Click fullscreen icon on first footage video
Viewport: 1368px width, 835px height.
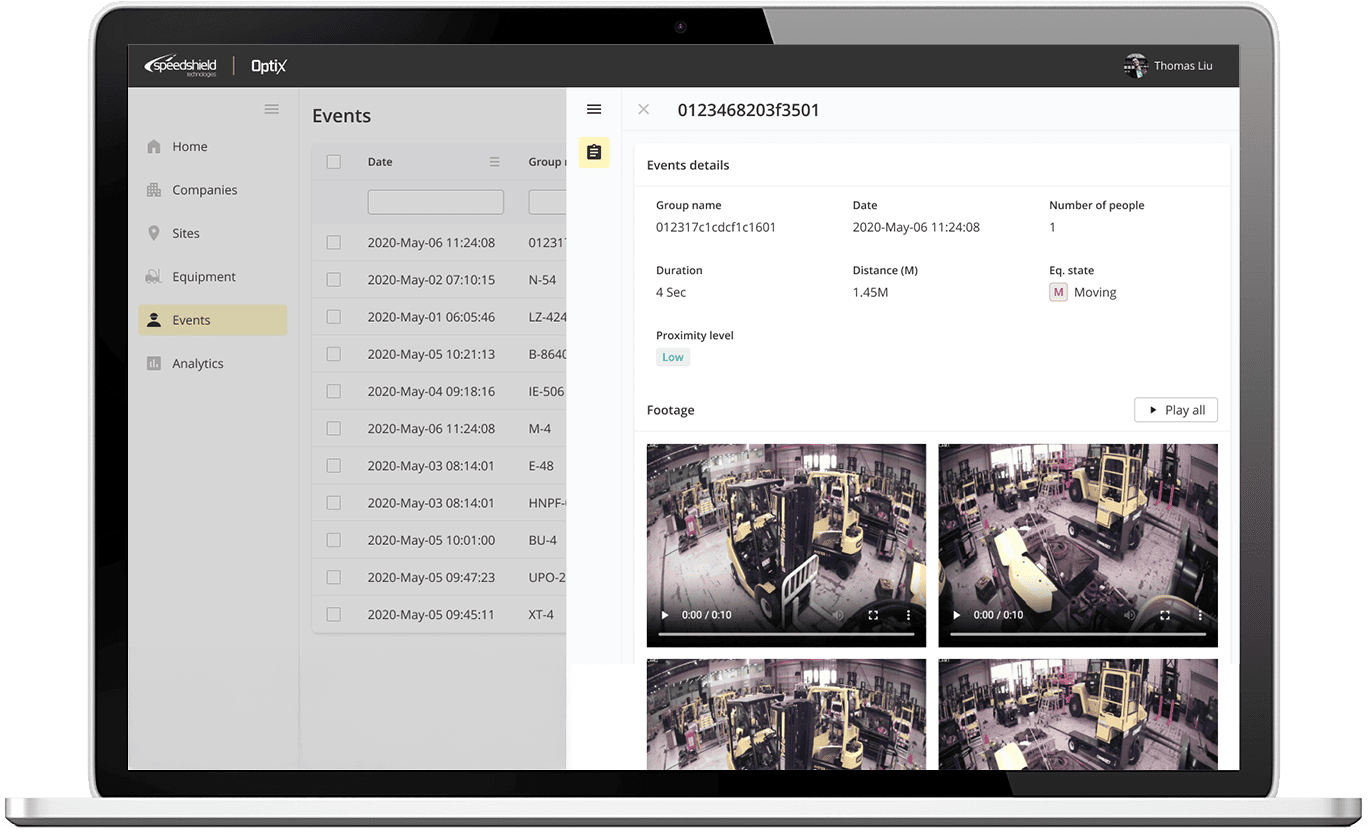(x=873, y=615)
